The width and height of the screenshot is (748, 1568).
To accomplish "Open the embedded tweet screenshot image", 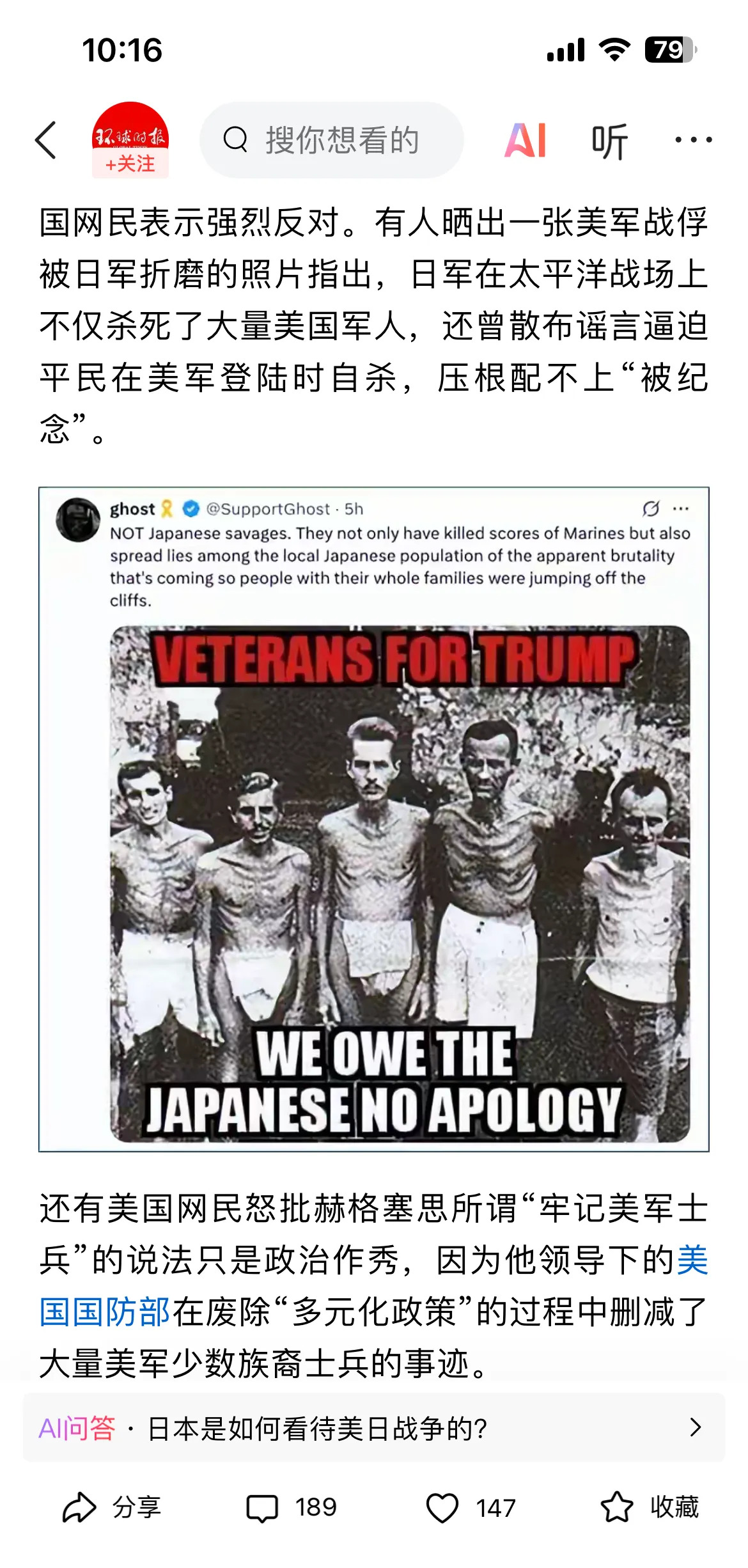I will click(x=374, y=819).
